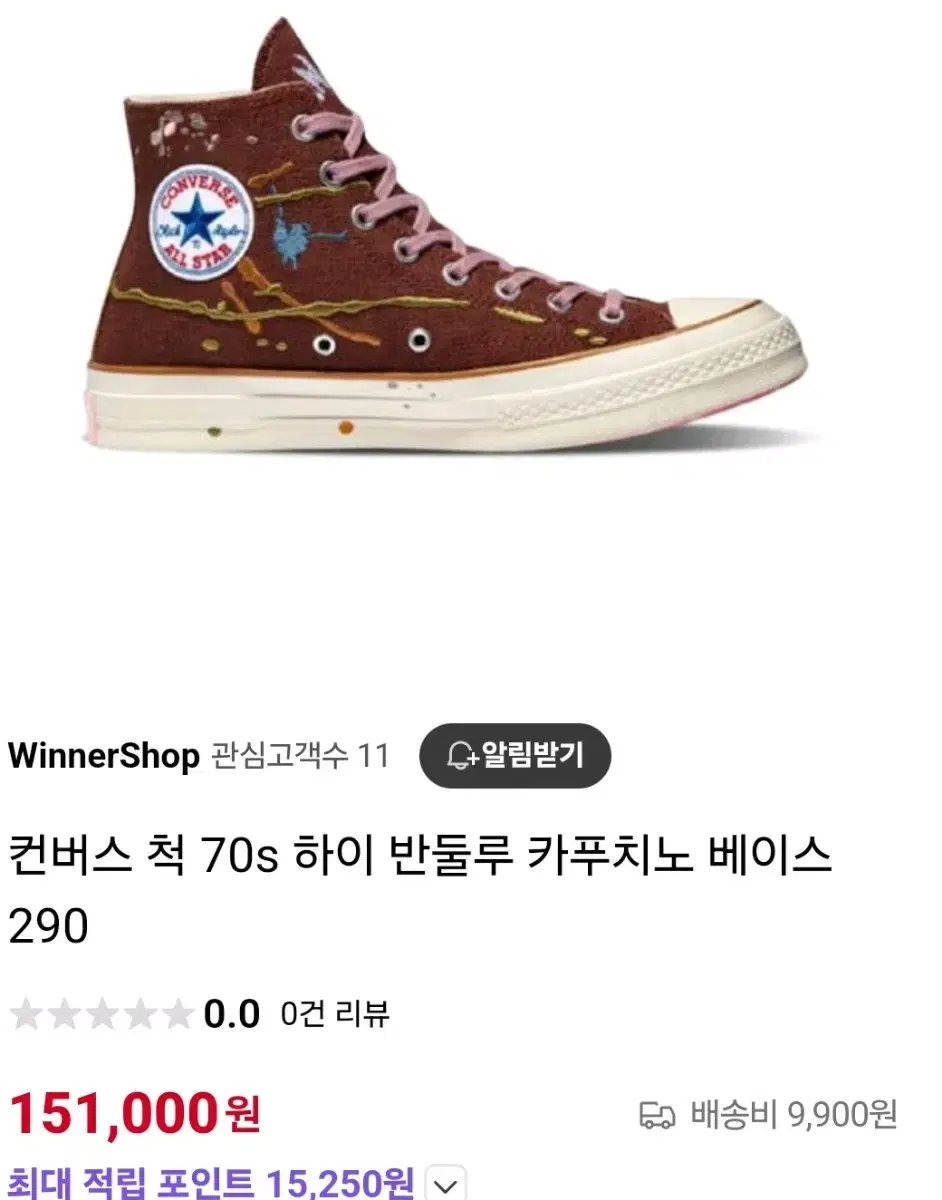Open the 컨버스 척 70s product title

pyautogui.click(x=420, y=890)
